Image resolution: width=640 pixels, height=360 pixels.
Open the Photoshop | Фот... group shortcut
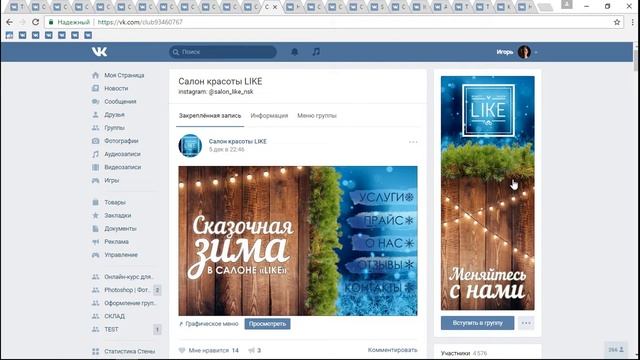coord(127,290)
